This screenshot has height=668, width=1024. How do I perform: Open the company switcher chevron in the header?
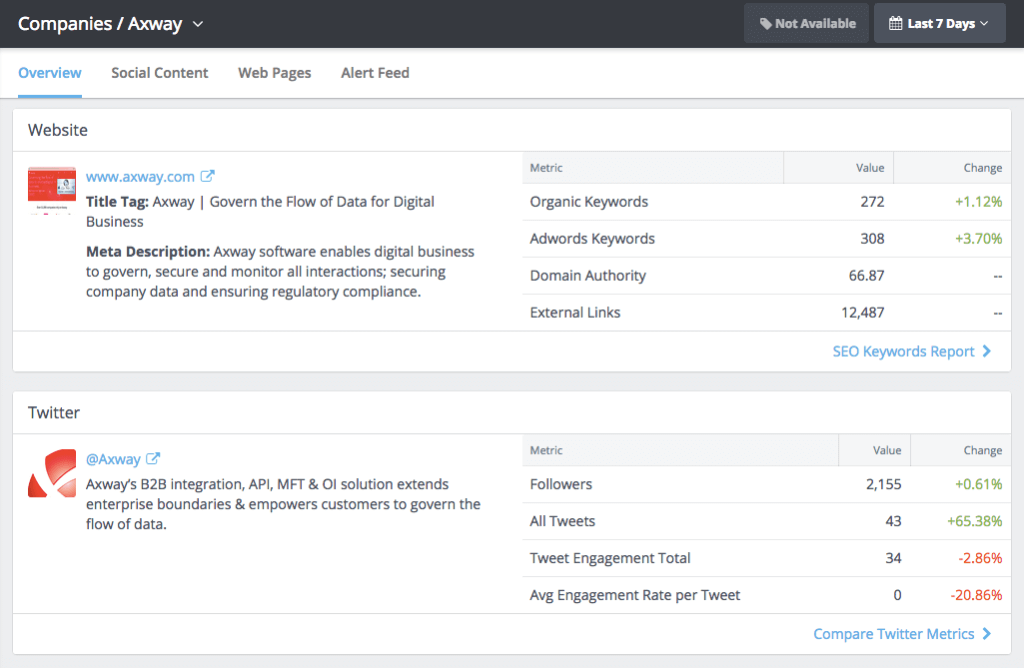pos(196,22)
